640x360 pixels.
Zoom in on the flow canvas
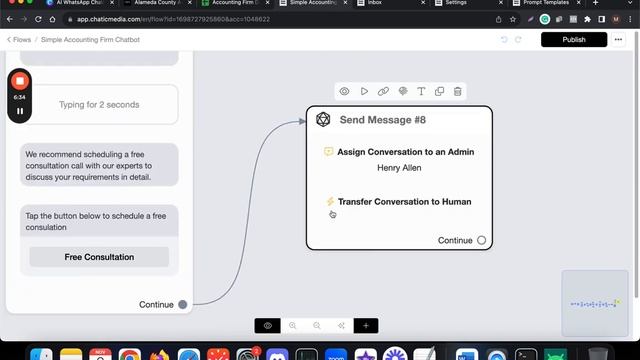[292, 326]
